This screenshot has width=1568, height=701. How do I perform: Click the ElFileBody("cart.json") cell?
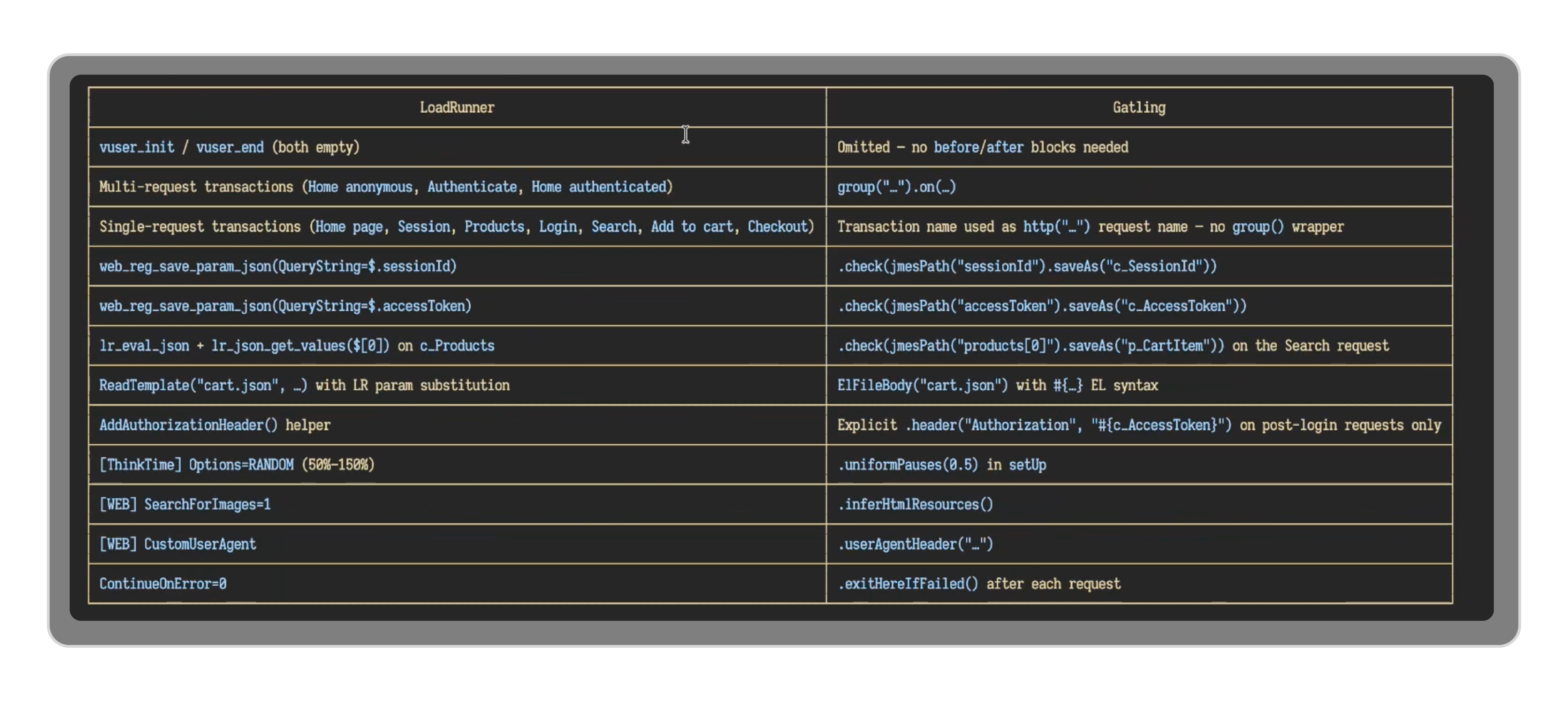(x=997, y=385)
